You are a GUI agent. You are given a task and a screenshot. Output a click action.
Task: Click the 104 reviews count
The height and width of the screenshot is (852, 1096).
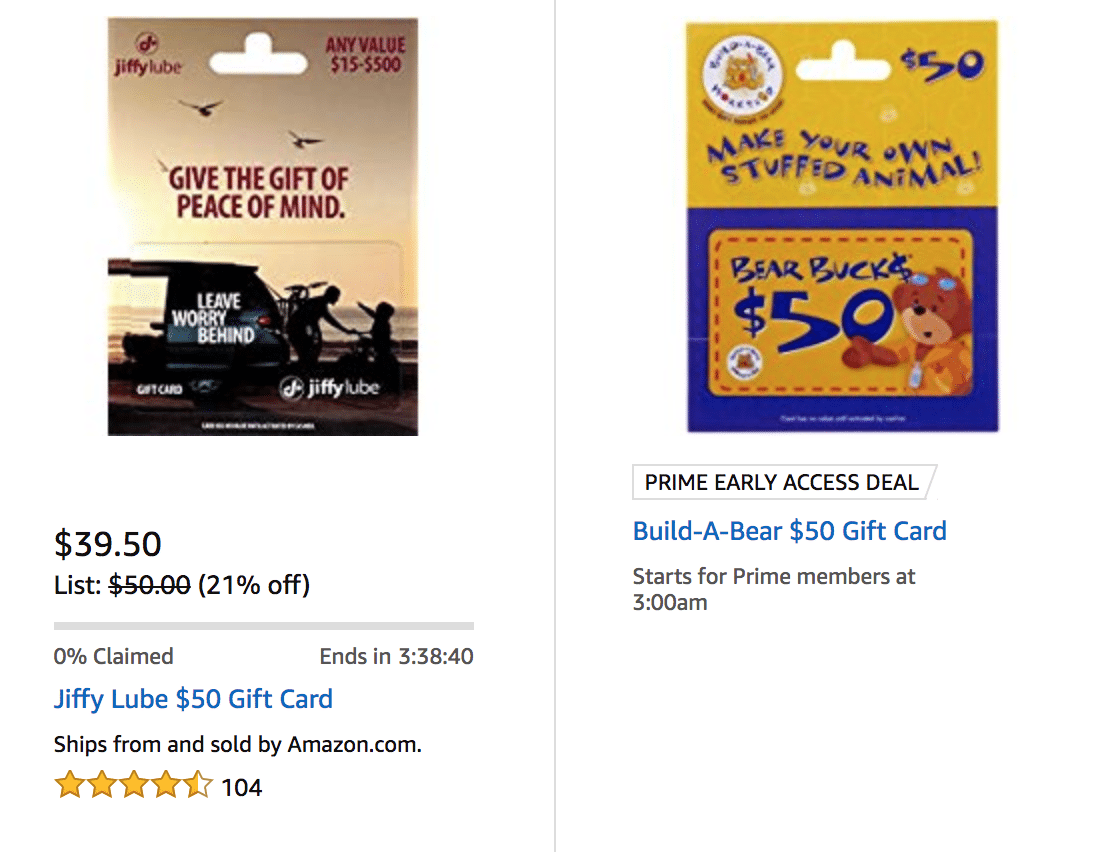[x=244, y=787]
